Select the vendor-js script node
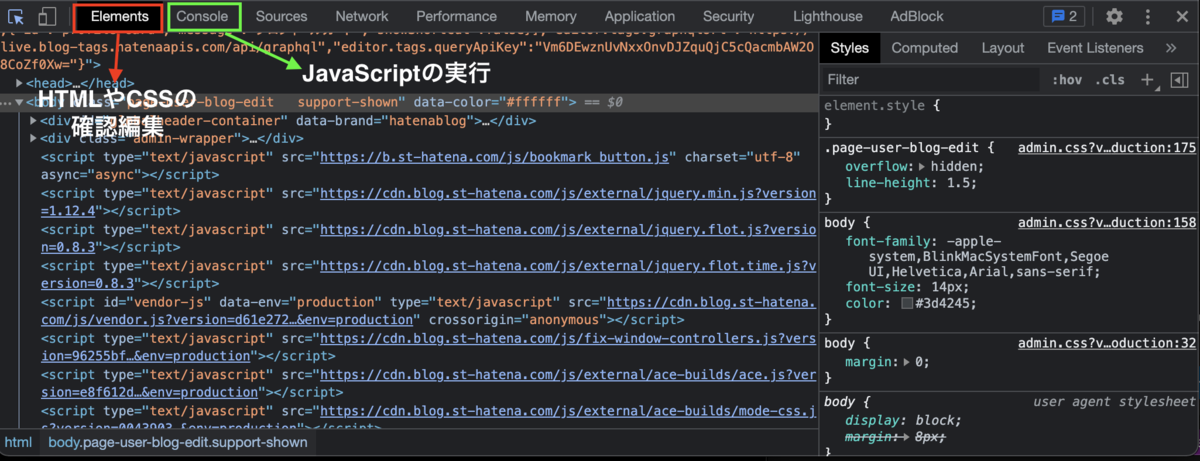 click(428, 311)
